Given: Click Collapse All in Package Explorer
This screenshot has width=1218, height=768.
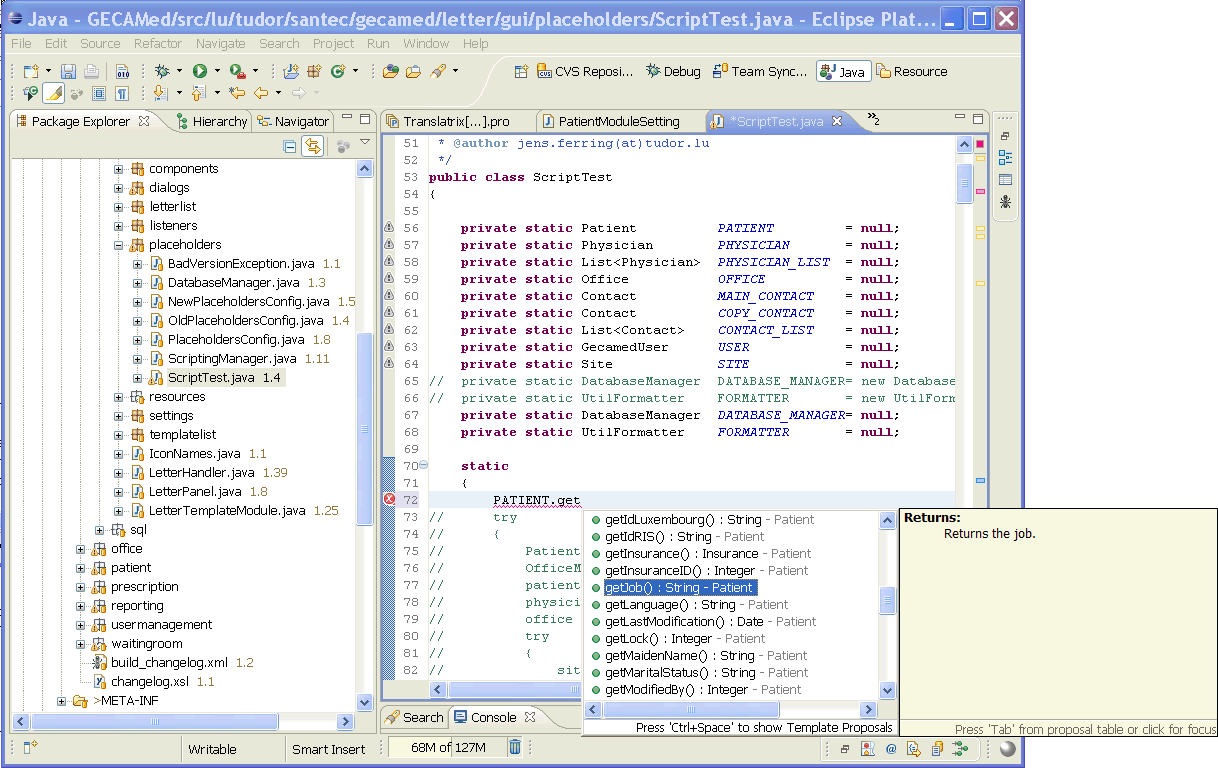Looking at the screenshot, I should point(289,146).
